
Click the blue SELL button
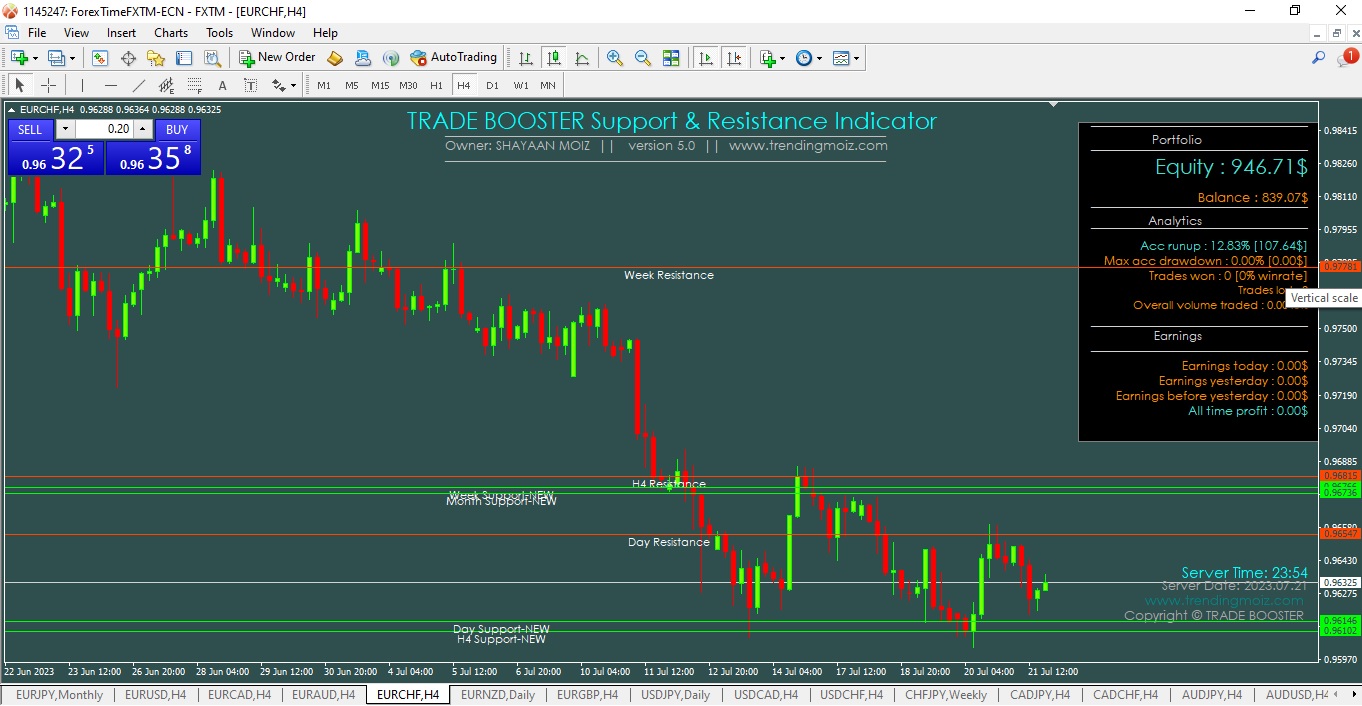pyautogui.click(x=31, y=130)
